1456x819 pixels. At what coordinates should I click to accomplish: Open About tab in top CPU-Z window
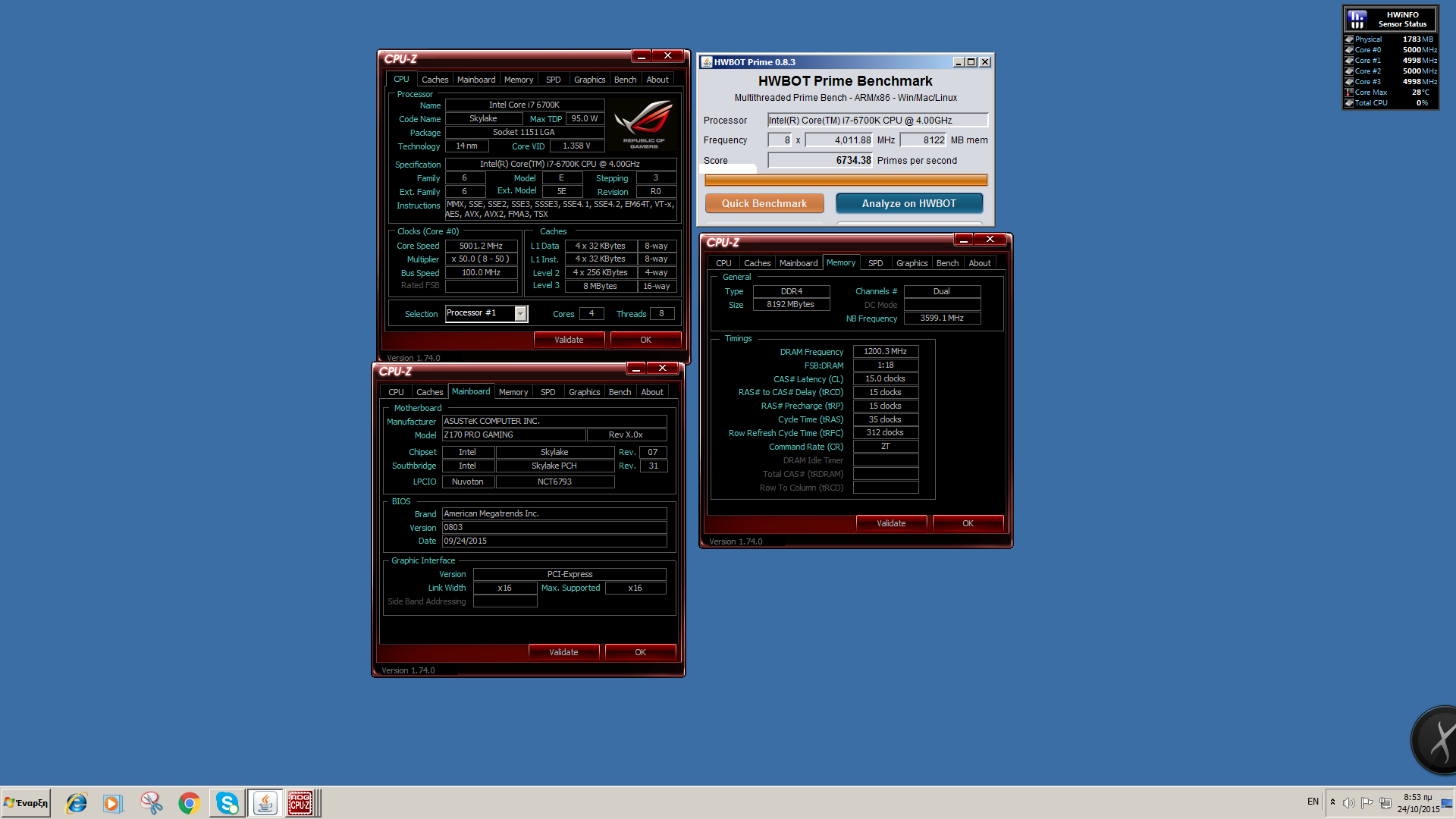pyautogui.click(x=657, y=80)
